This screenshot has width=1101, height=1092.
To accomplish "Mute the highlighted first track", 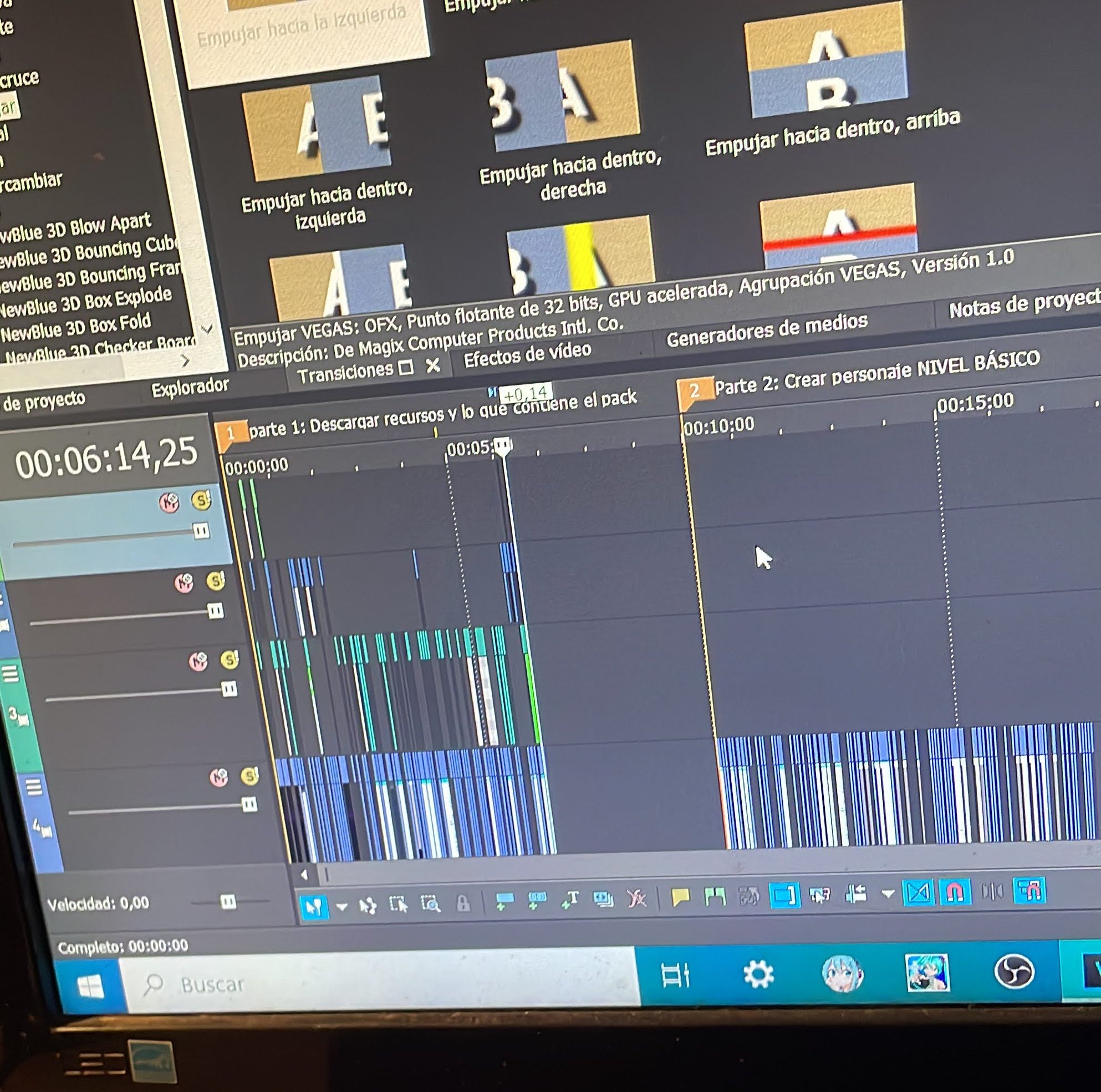I will click(169, 502).
